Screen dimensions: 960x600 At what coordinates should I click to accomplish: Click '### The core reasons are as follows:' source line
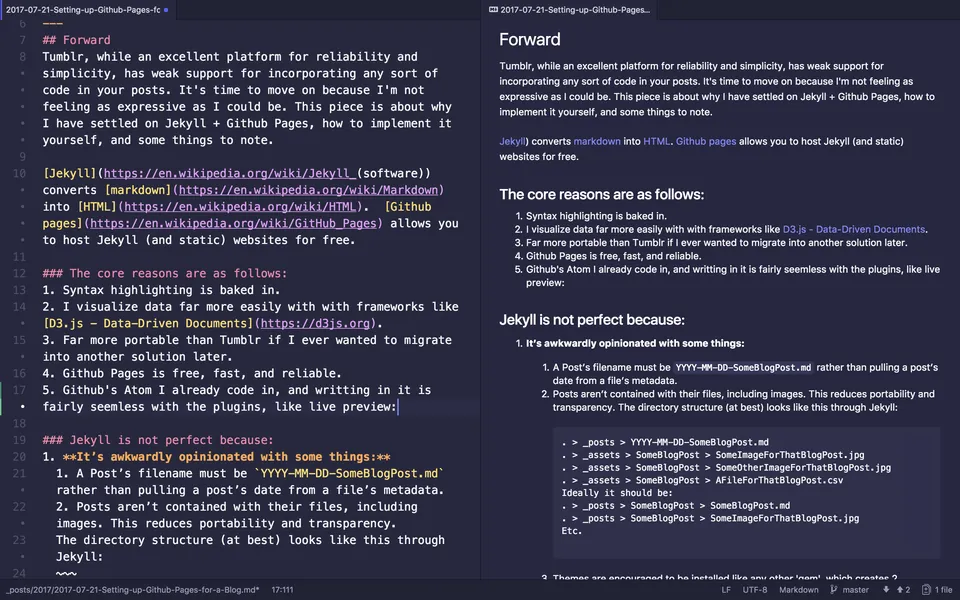click(165, 273)
